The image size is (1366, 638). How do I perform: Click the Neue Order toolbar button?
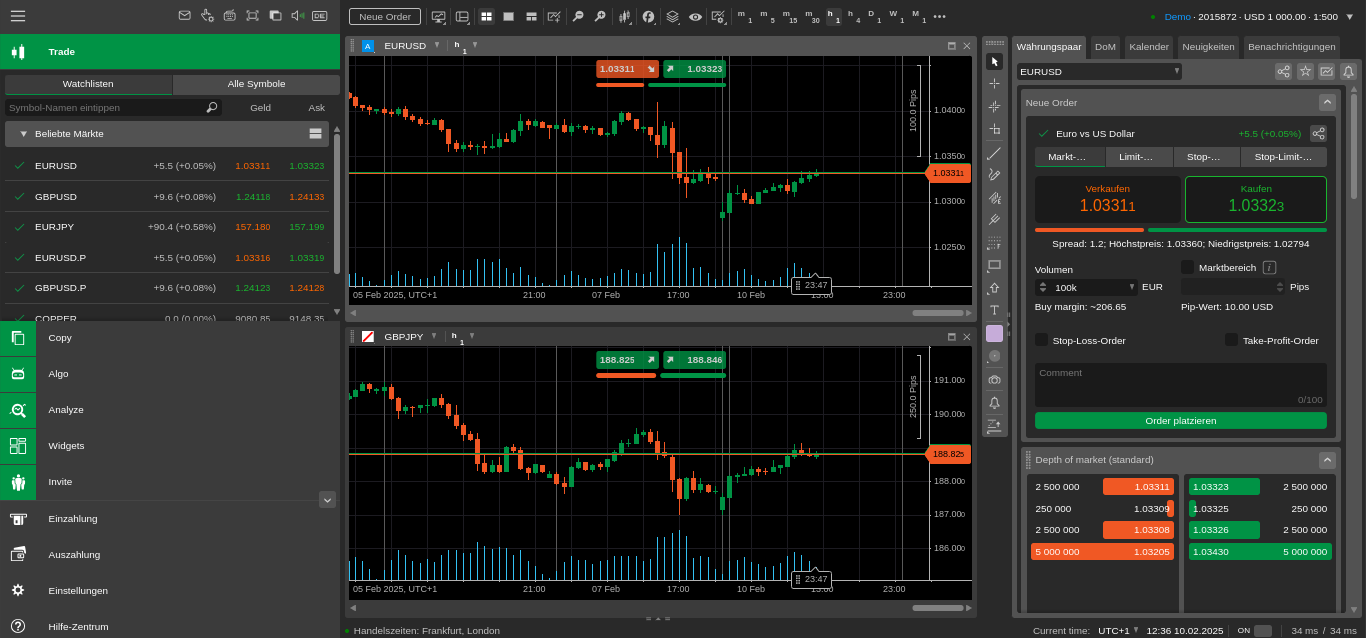coord(385,16)
